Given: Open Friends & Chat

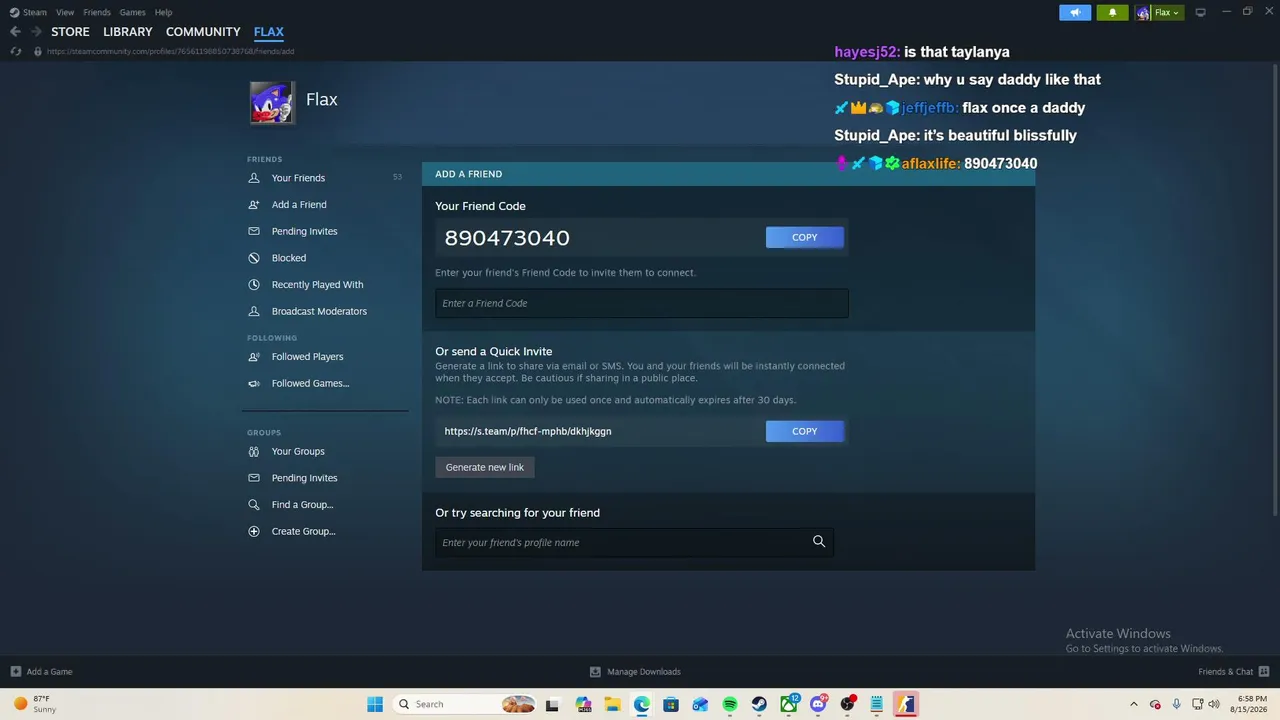Looking at the screenshot, I should point(1234,672).
